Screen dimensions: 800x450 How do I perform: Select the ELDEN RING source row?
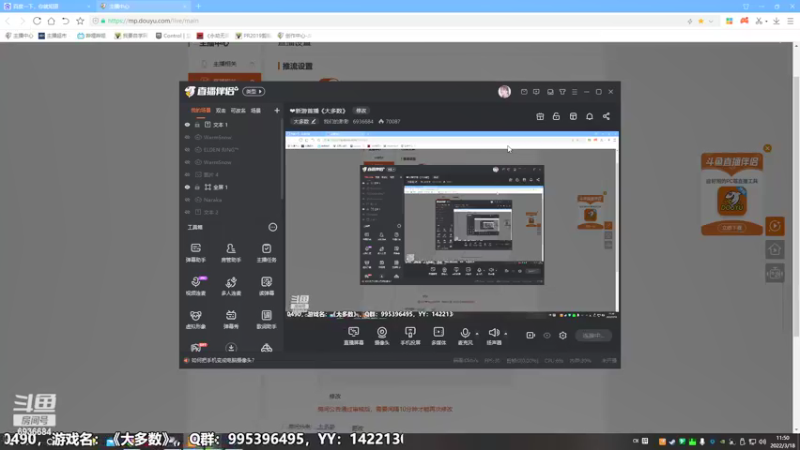click(232, 149)
